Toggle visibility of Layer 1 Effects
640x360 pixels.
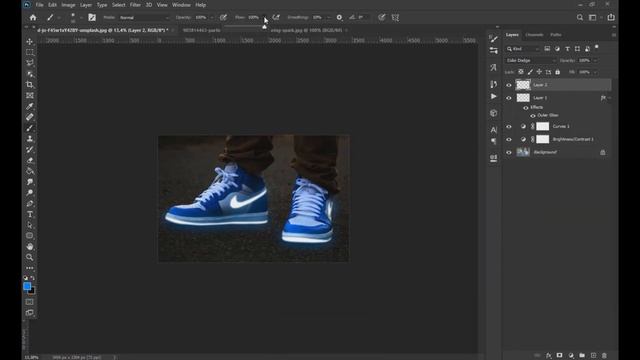click(x=526, y=108)
